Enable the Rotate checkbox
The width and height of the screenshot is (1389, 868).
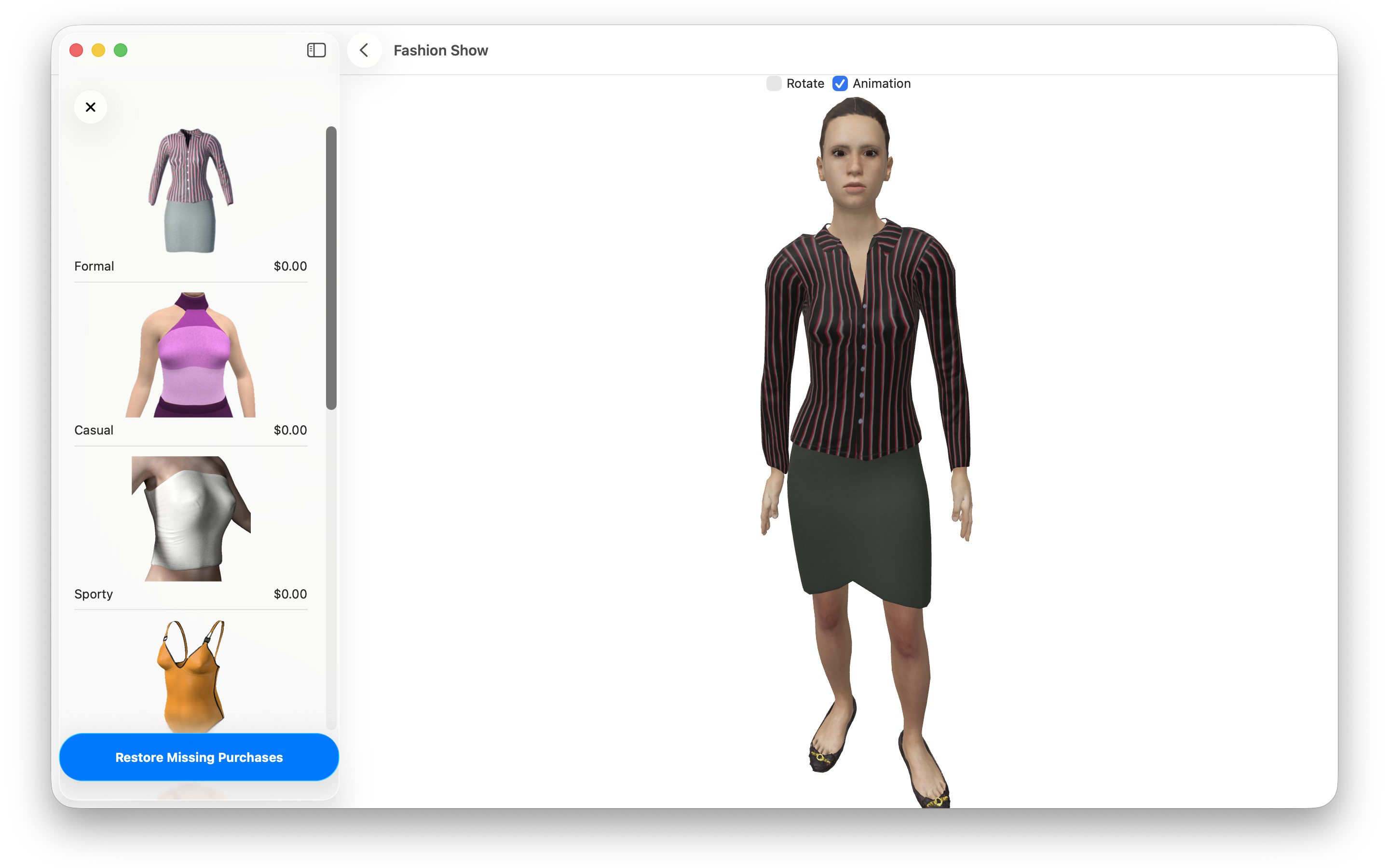(774, 84)
